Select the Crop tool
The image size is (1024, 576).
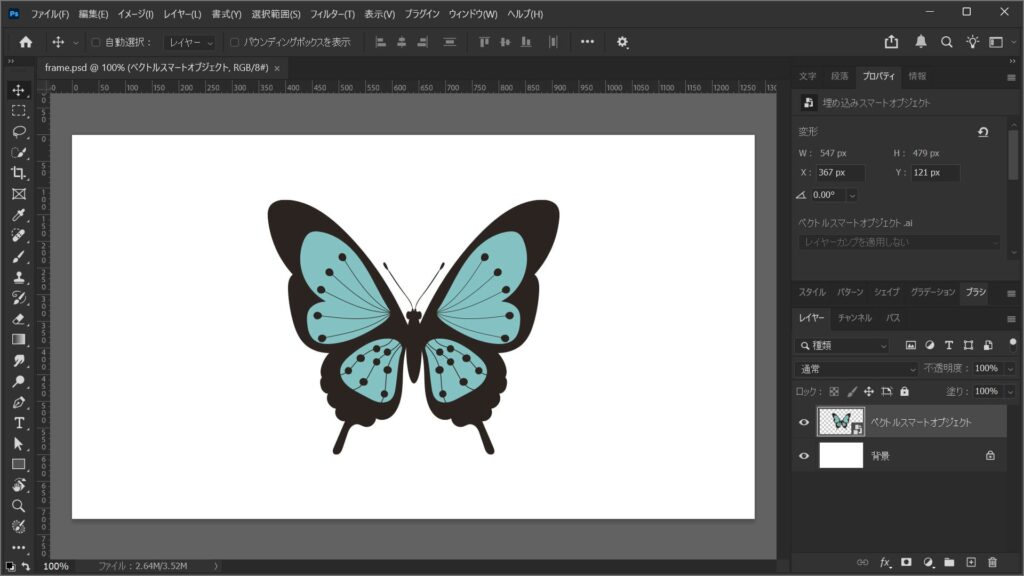[x=19, y=173]
